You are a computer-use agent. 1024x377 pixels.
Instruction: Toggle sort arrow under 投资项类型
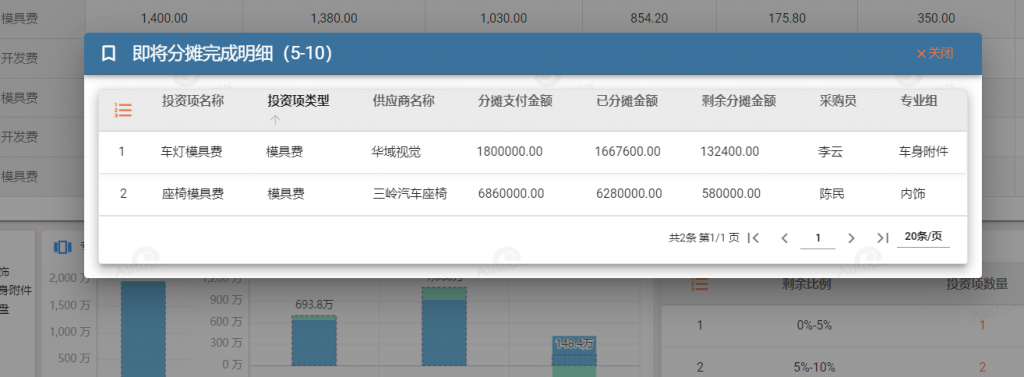click(x=275, y=120)
